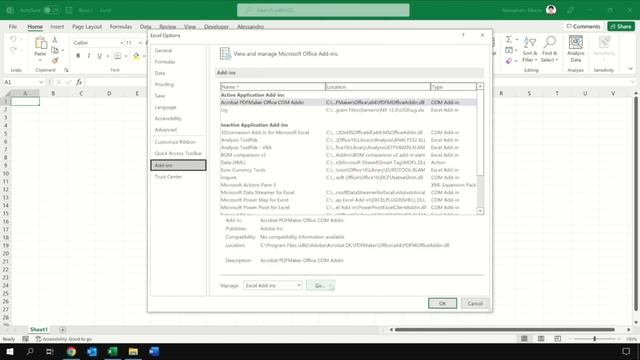Select Quick Access Toolbar option

(x=178, y=153)
